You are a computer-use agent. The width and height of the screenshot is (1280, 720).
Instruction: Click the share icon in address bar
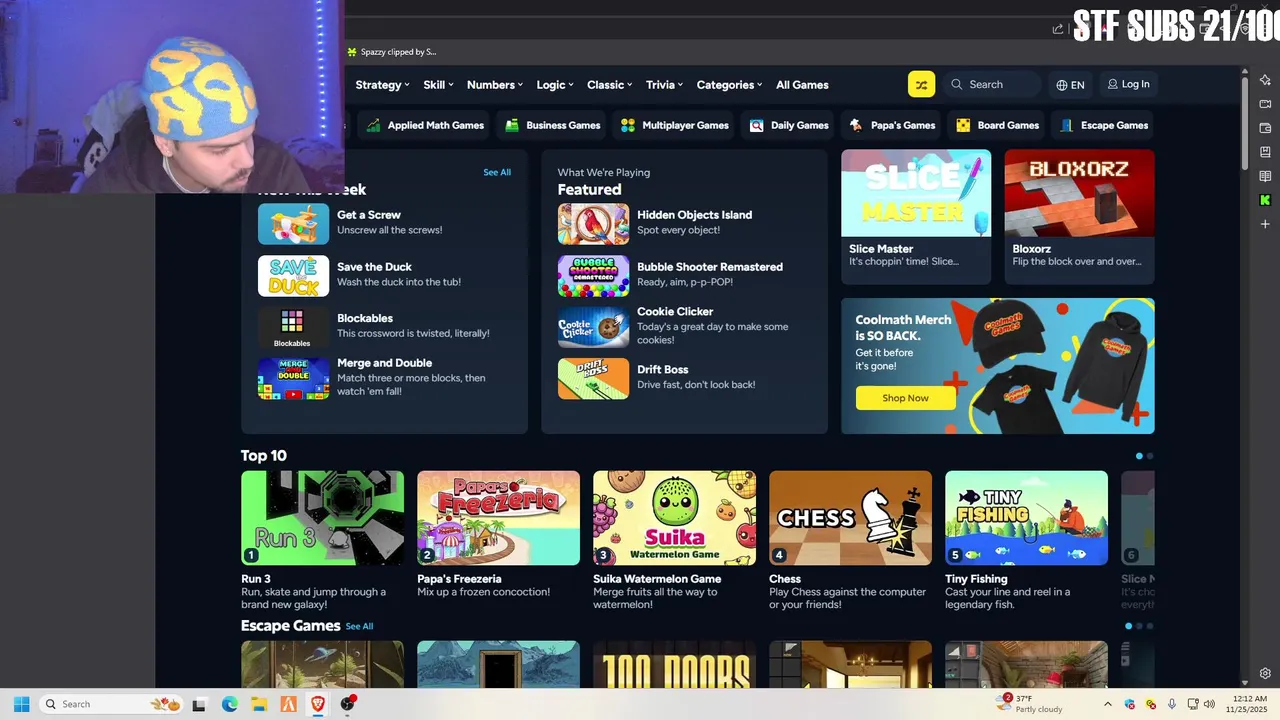(1057, 29)
